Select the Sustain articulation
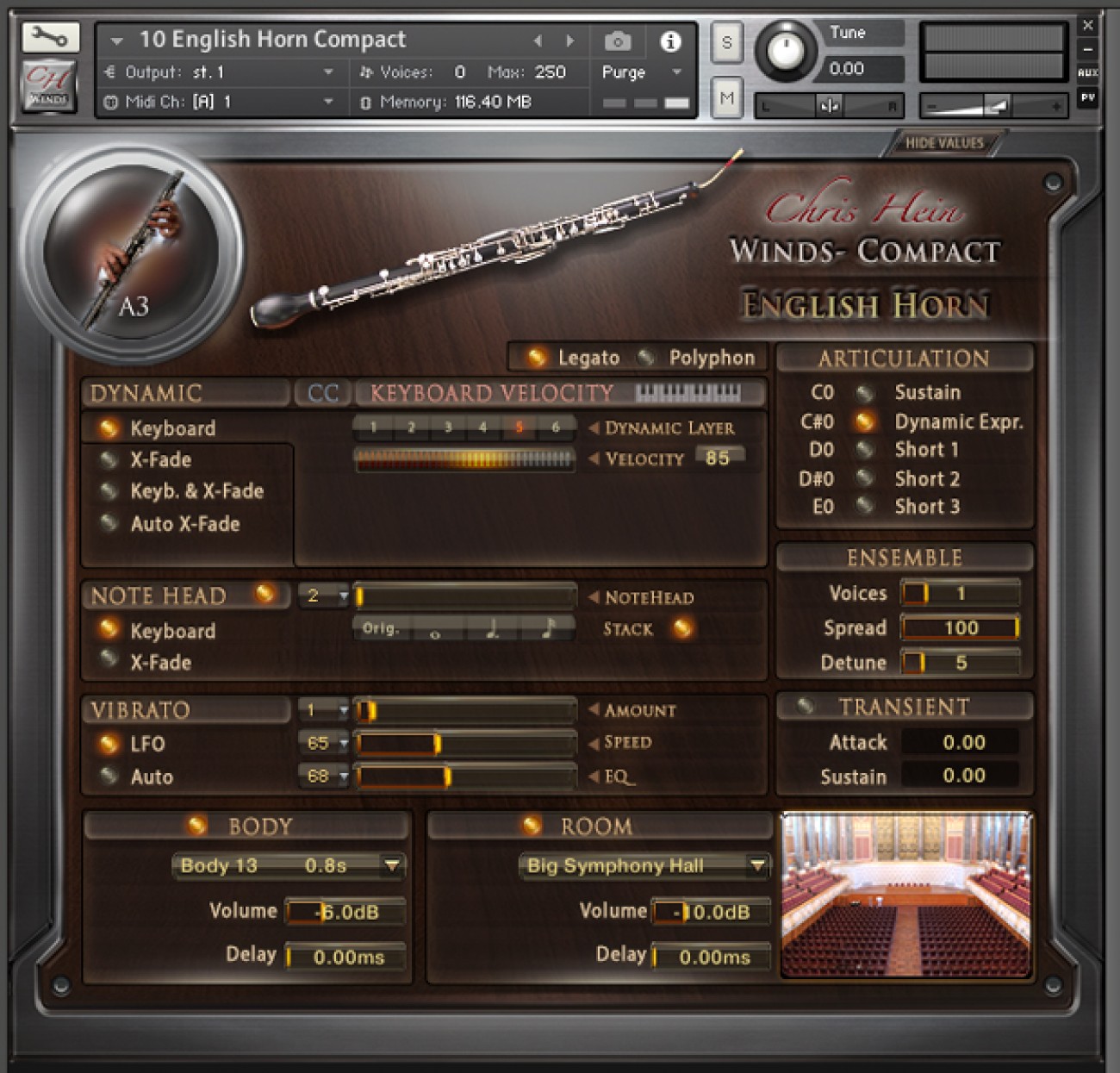1120x1073 pixels. click(x=865, y=393)
